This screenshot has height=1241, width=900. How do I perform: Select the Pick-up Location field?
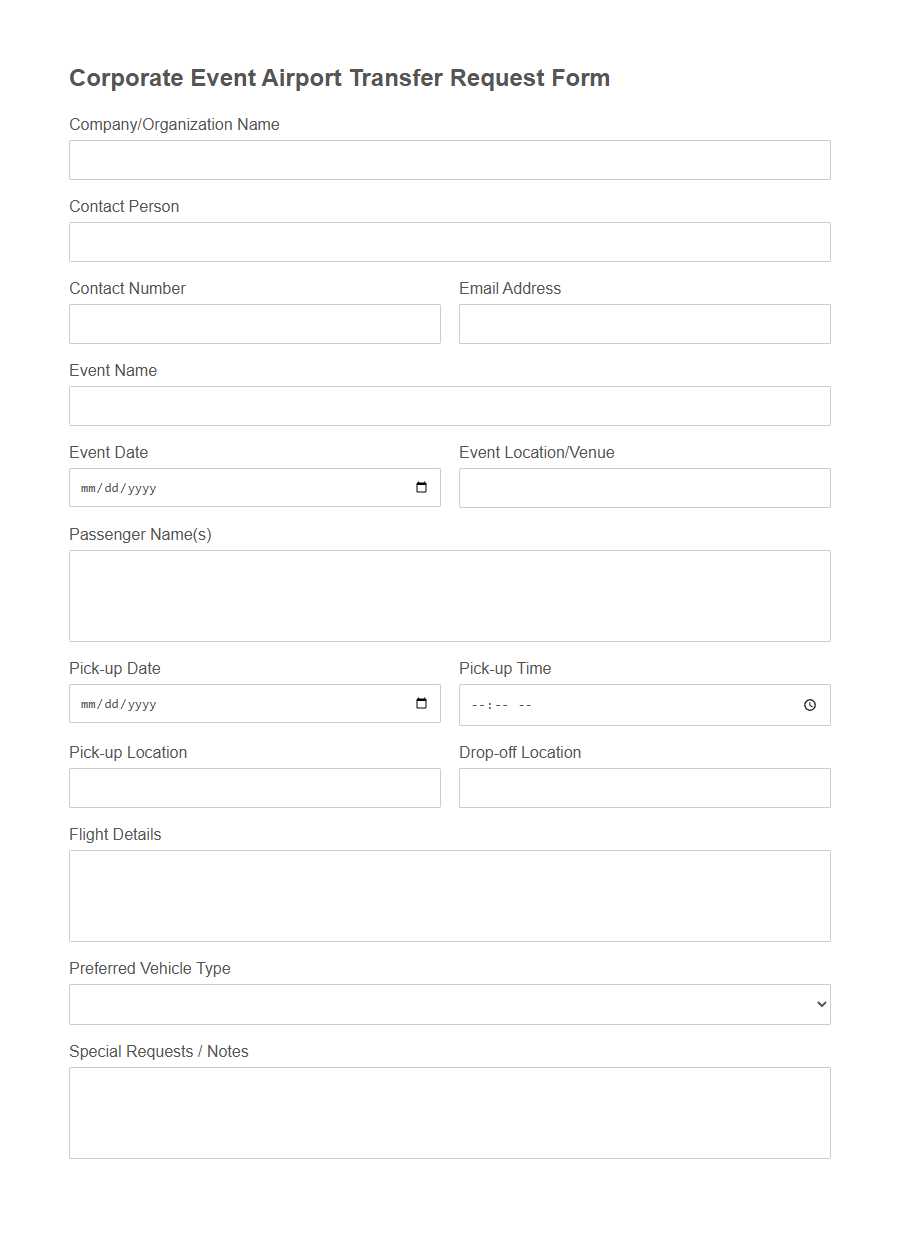254,787
